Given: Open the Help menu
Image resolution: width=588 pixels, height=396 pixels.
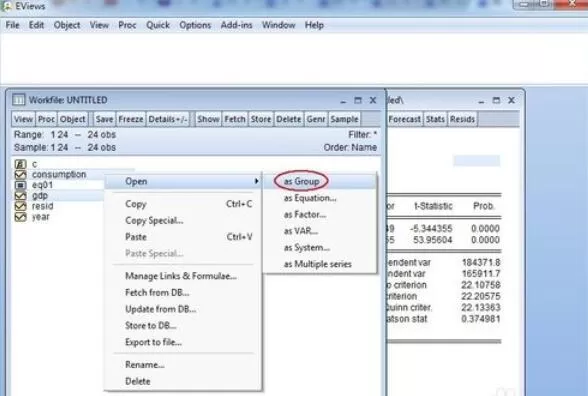Looking at the screenshot, I should coord(314,25).
